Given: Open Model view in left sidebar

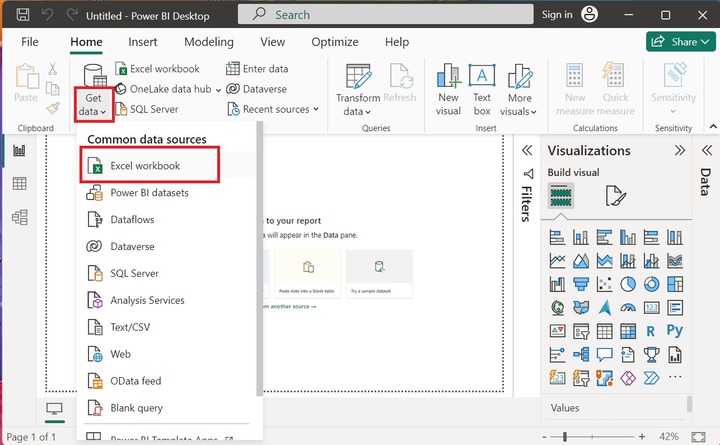Looking at the screenshot, I should 19,217.
